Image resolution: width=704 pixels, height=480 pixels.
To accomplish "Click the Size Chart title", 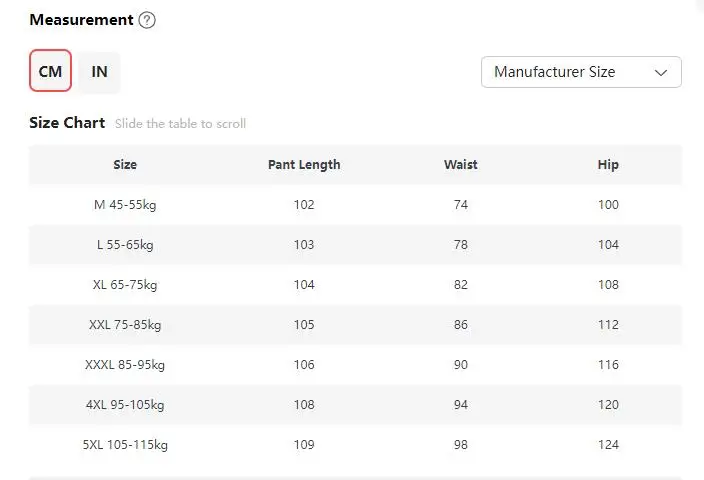I will coord(67,123).
